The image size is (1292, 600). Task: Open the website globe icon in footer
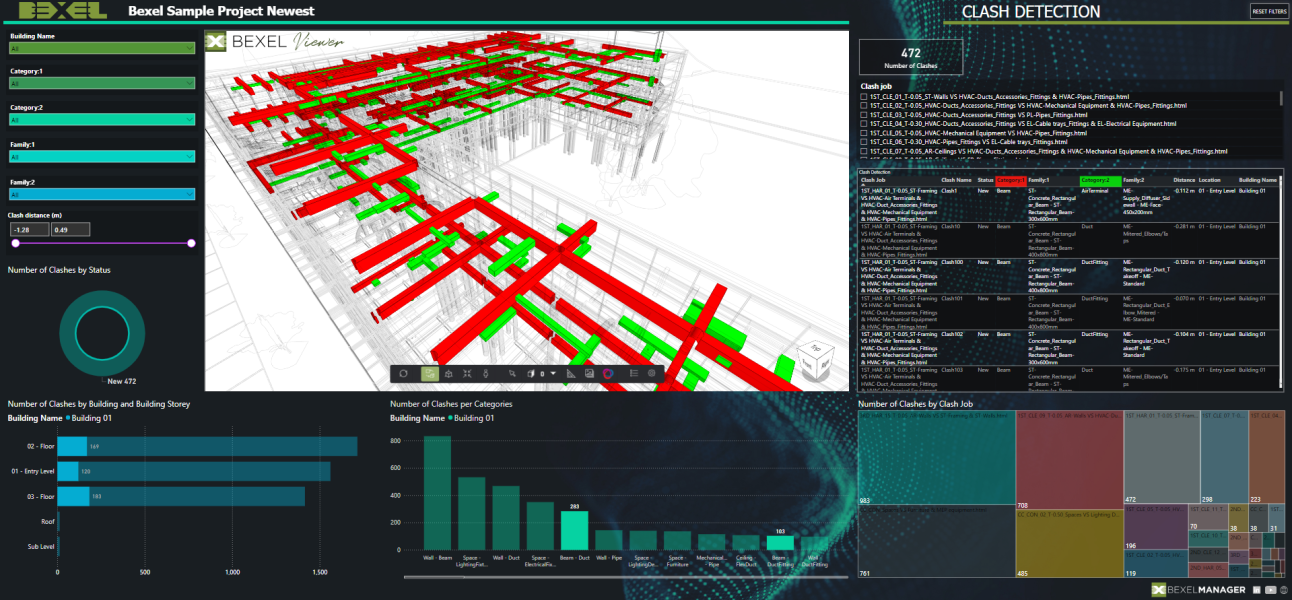(x=1283, y=590)
